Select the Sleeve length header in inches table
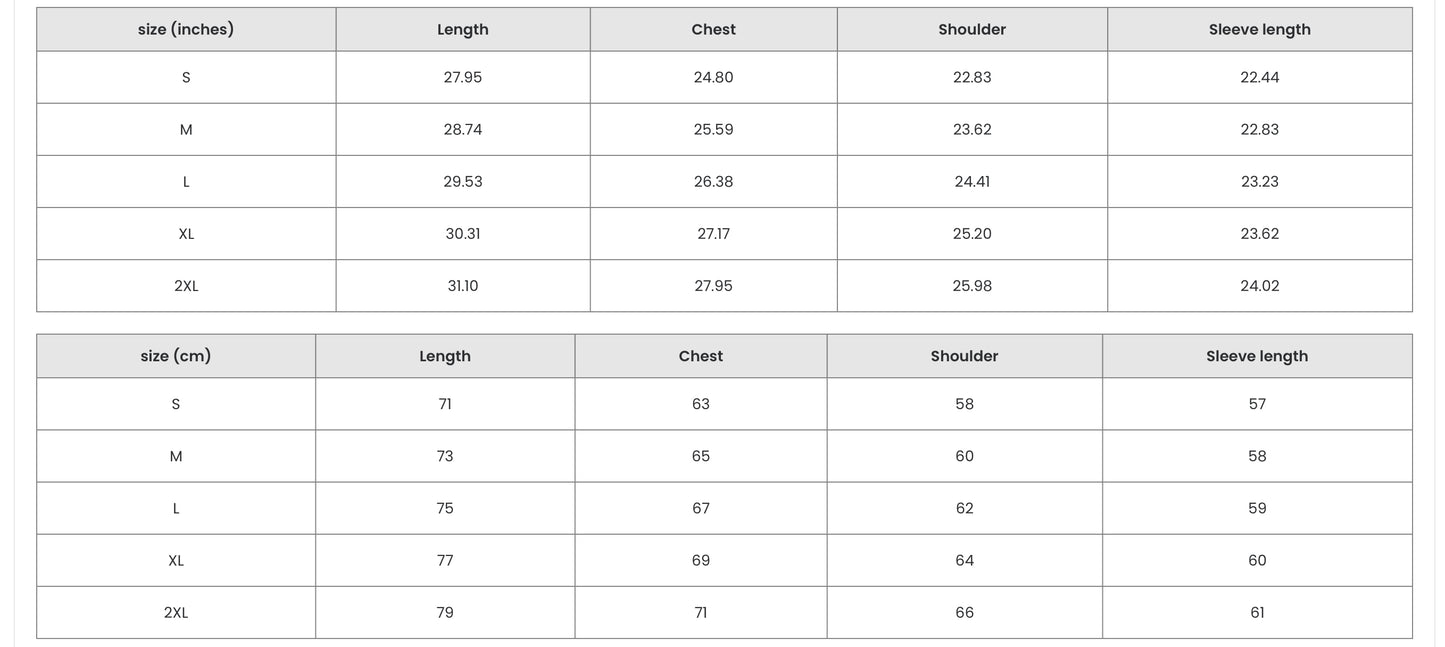Image resolution: width=1445 pixels, height=647 pixels. 1259,30
